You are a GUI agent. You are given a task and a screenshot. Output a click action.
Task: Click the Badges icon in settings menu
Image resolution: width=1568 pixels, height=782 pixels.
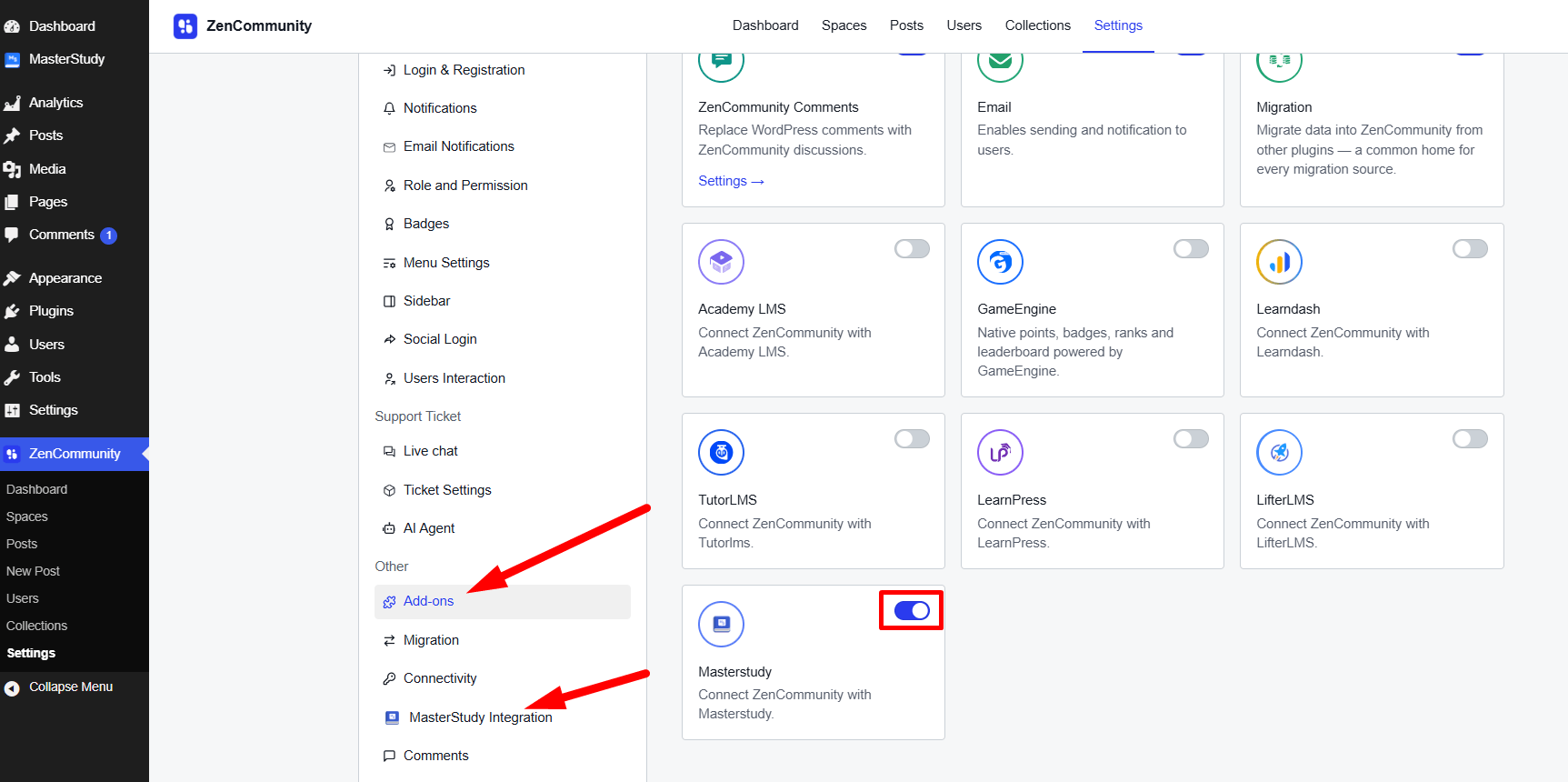pyautogui.click(x=389, y=224)
